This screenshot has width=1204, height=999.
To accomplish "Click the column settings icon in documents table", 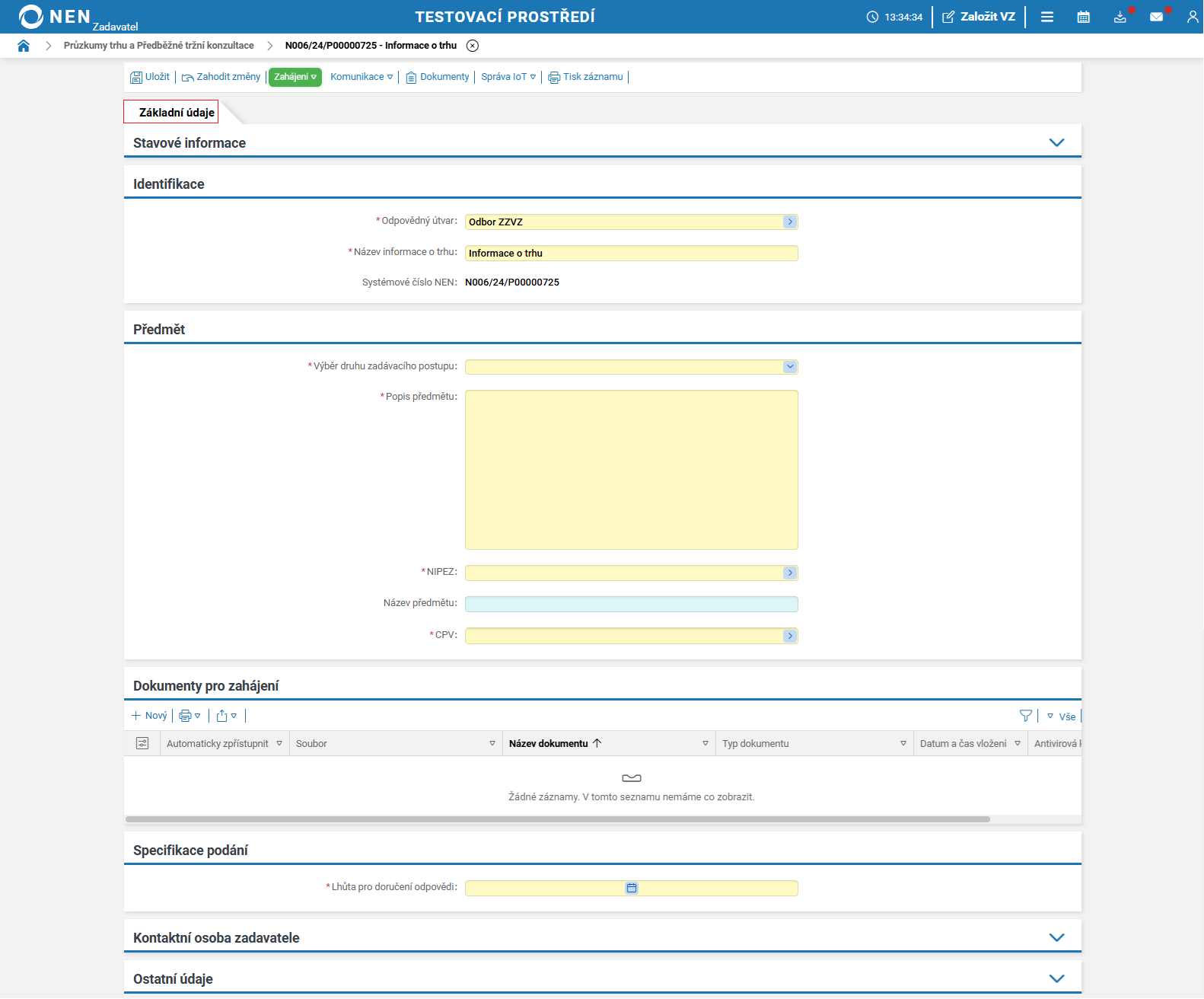I will pyautogui.click(x=142, y=743).
